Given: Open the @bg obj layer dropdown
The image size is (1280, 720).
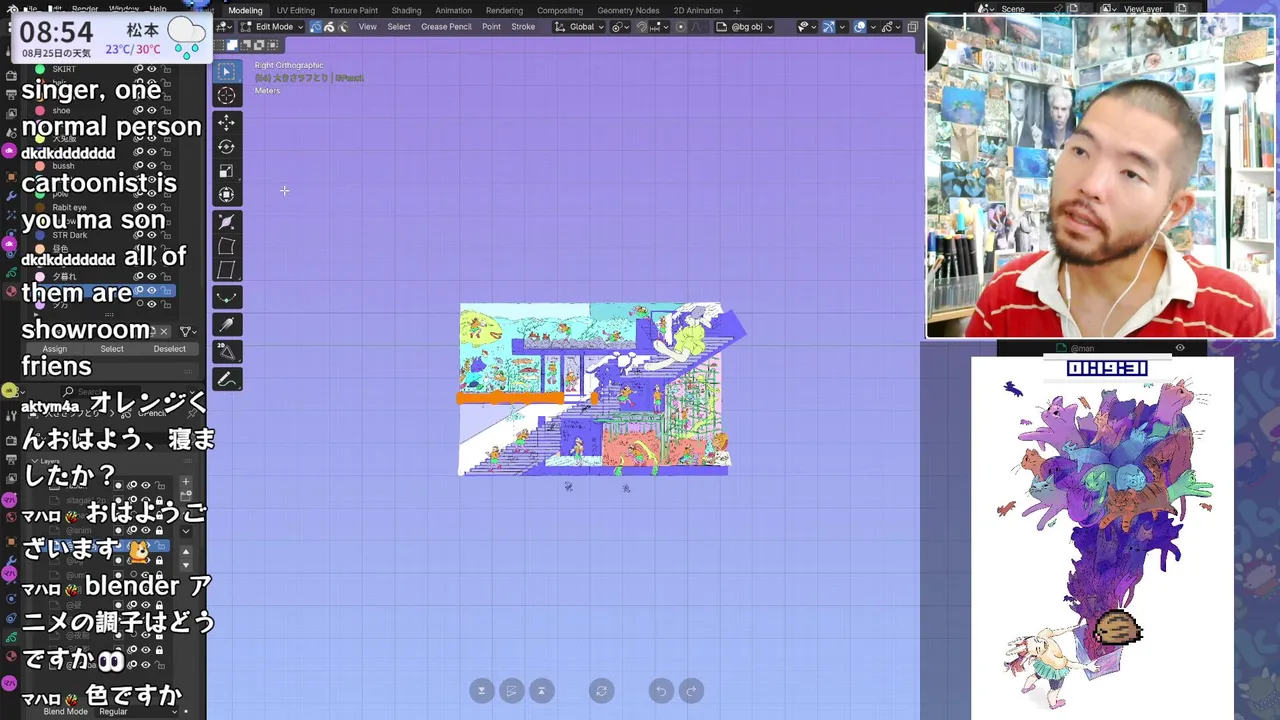Looking at the screenshot, I should [x=743, y=27].
